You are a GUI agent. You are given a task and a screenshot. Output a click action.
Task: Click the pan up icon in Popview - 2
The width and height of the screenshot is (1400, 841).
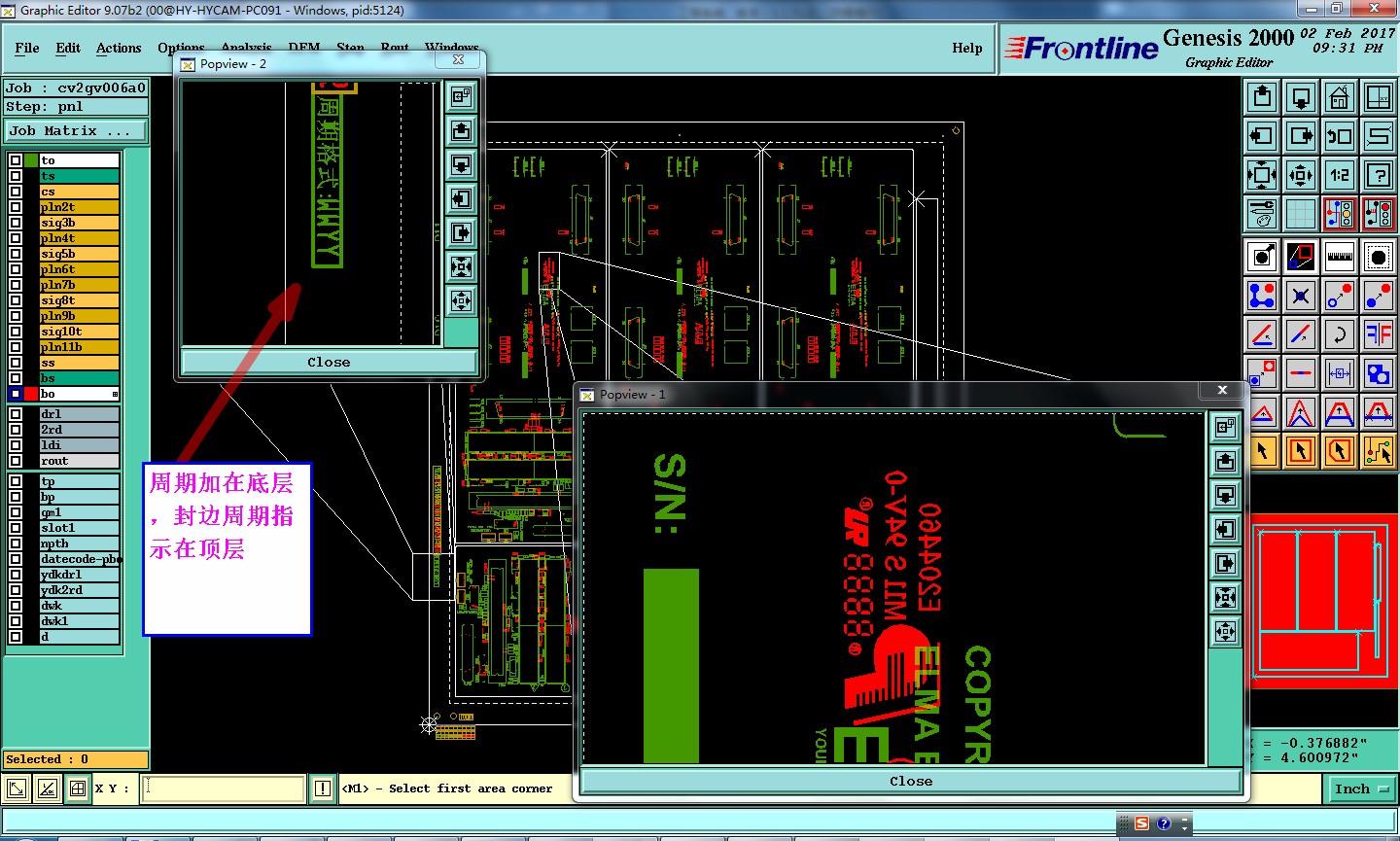point(461,130)
